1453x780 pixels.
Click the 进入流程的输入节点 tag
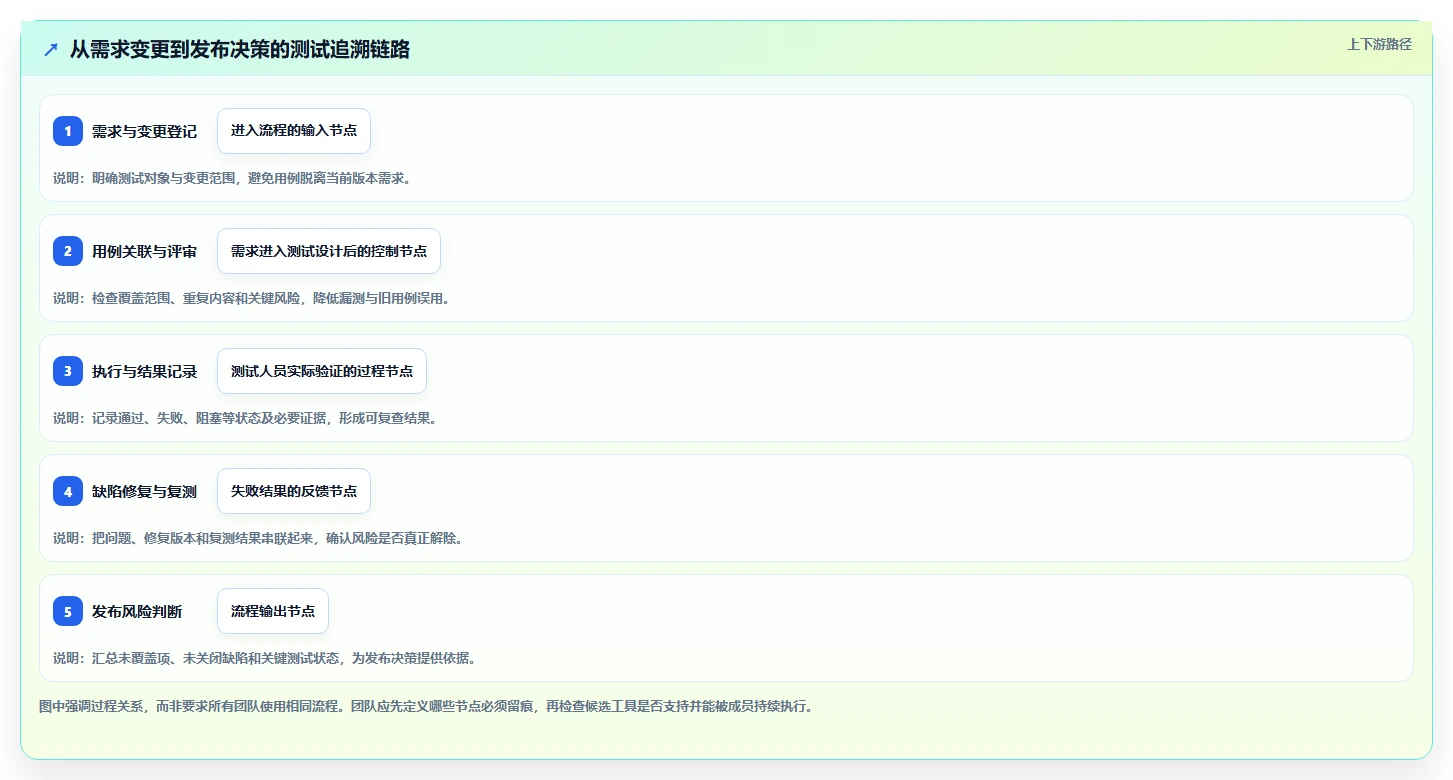294,131
